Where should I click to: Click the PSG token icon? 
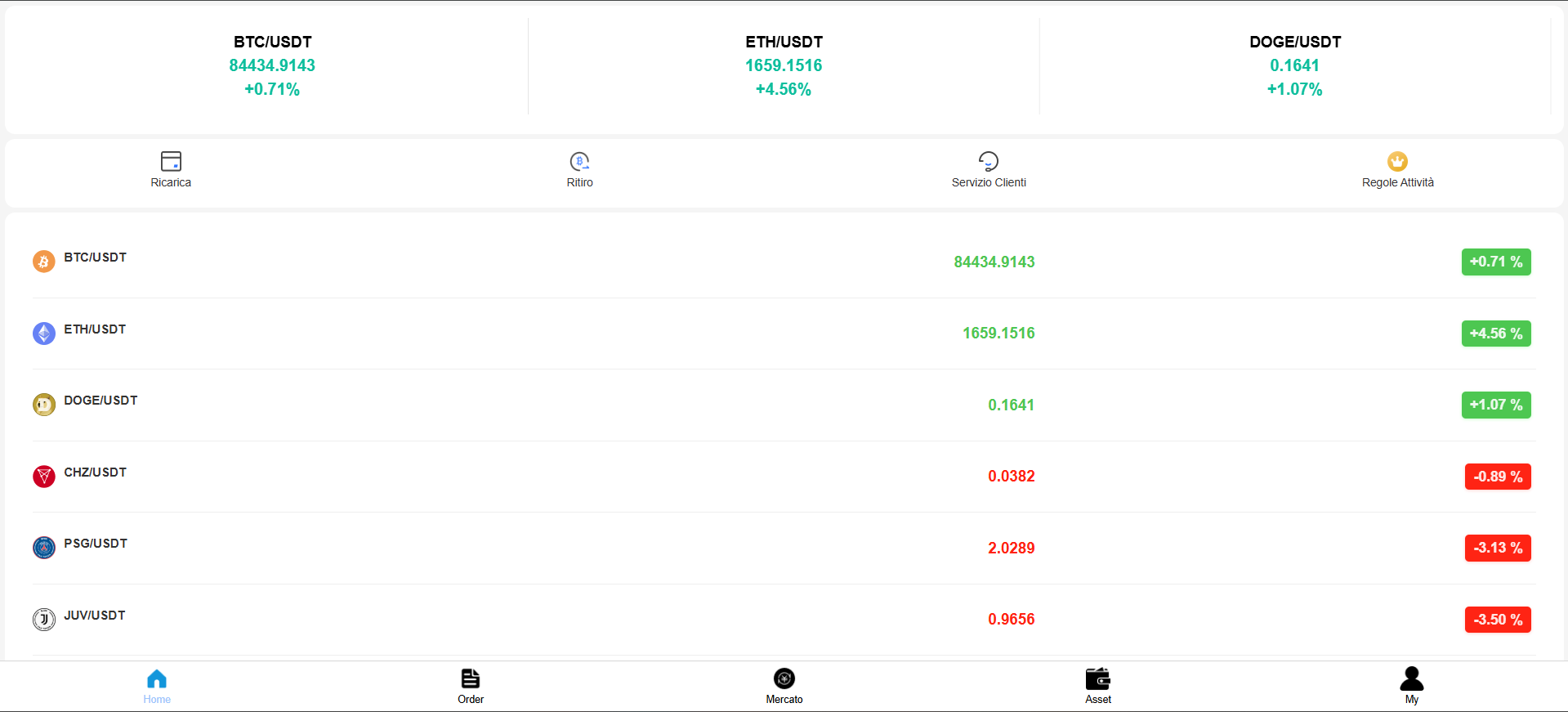[x=44, y=548]
